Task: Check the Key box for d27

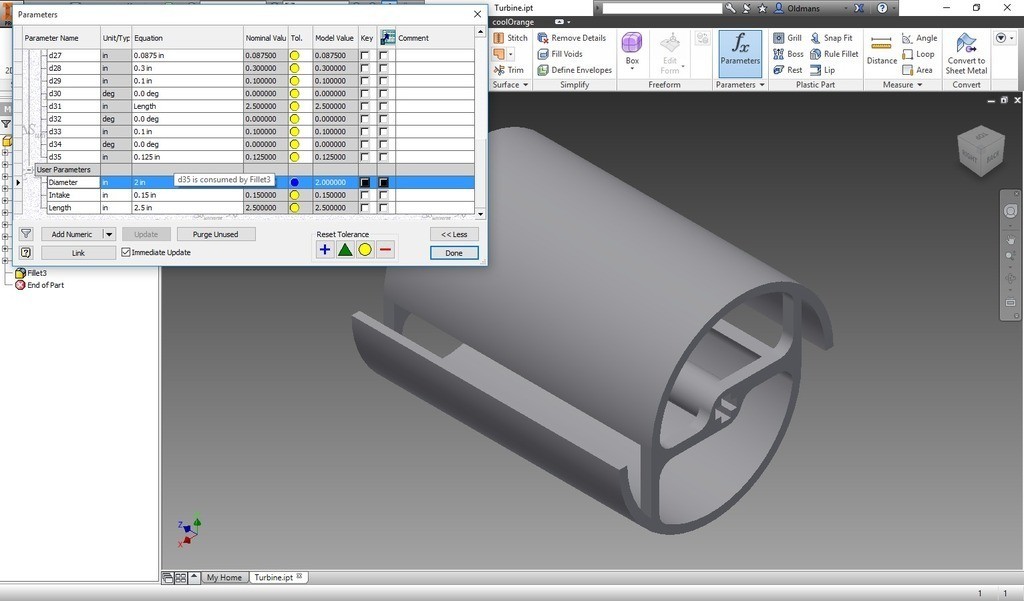Action: click(364, 56)
